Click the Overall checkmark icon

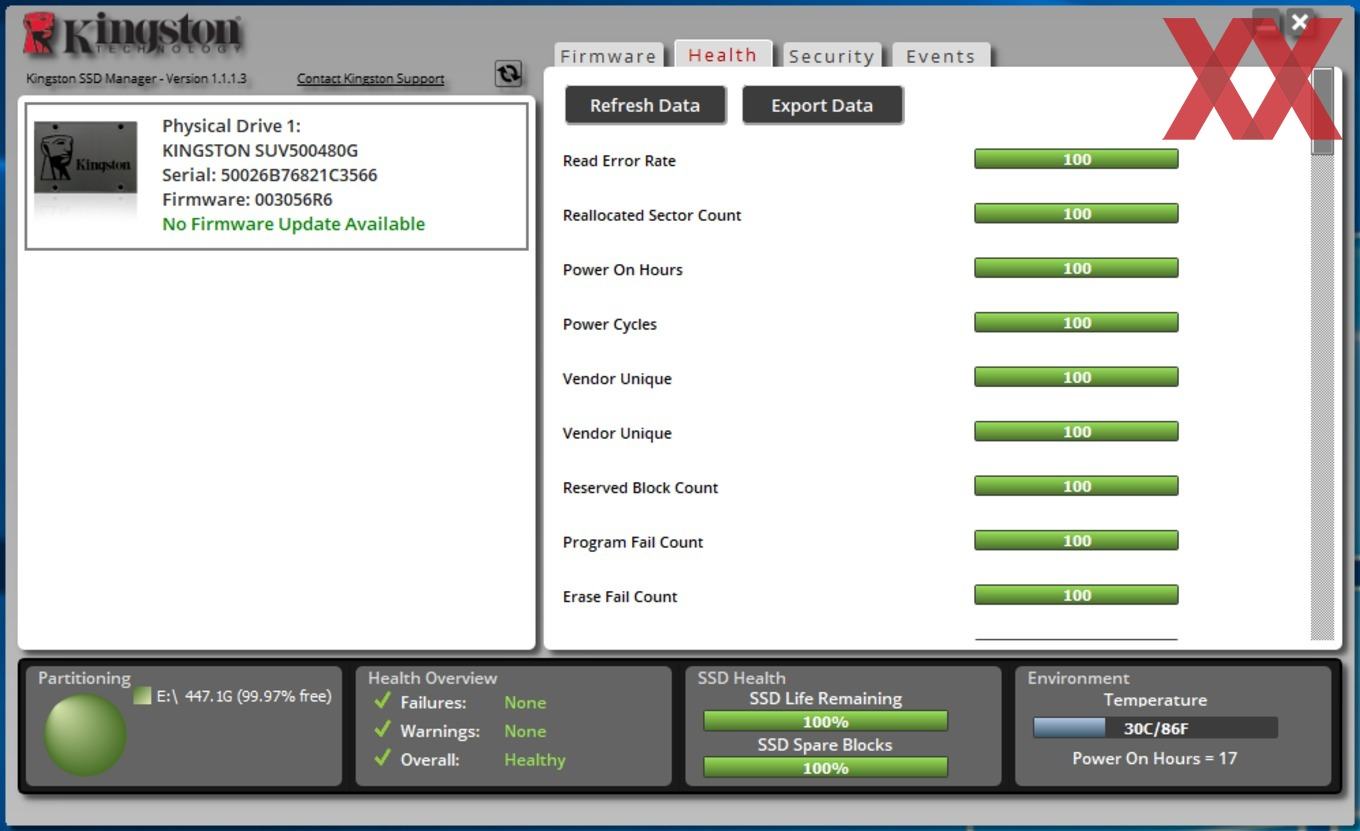pos(381,758)
